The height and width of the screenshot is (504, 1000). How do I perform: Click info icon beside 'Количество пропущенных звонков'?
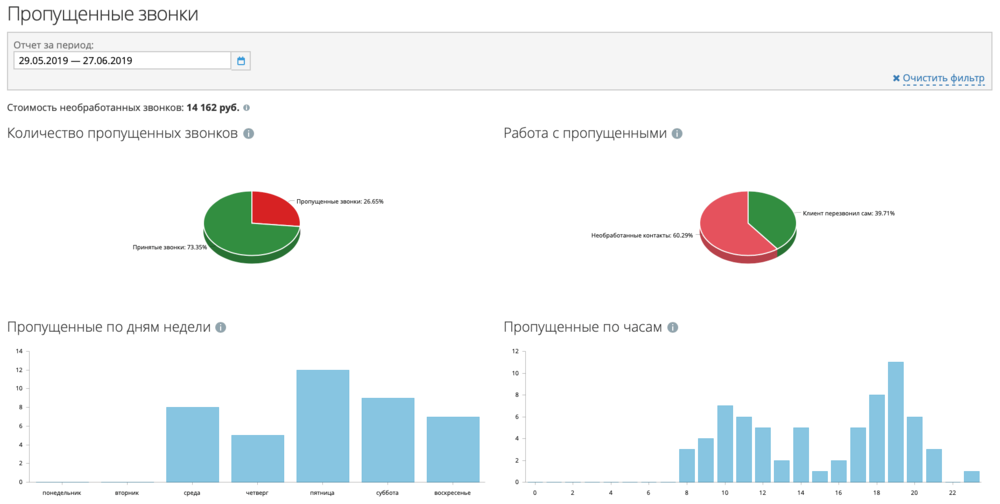[x=249, y=133]
